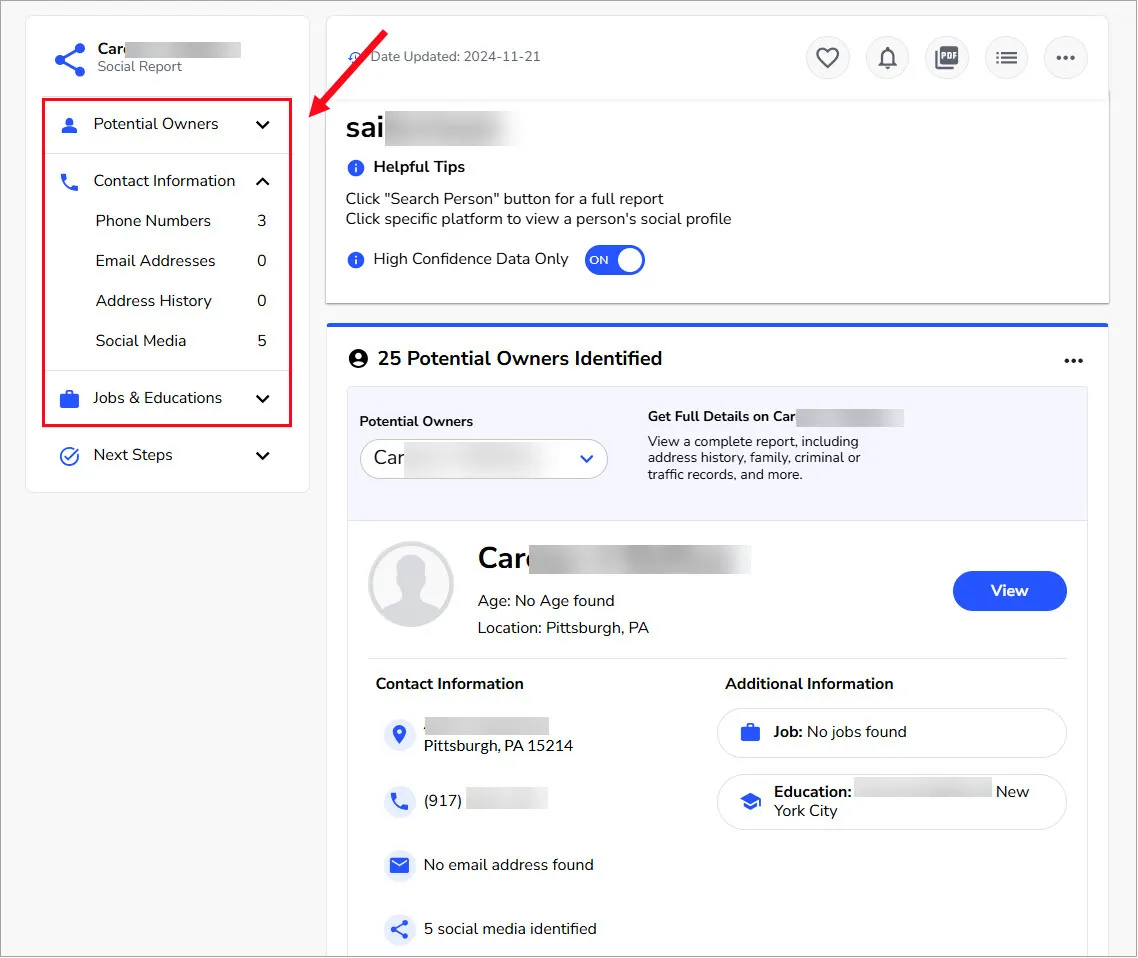Expand Jobs & Educations sidebar section

click(x=262, y=399)
